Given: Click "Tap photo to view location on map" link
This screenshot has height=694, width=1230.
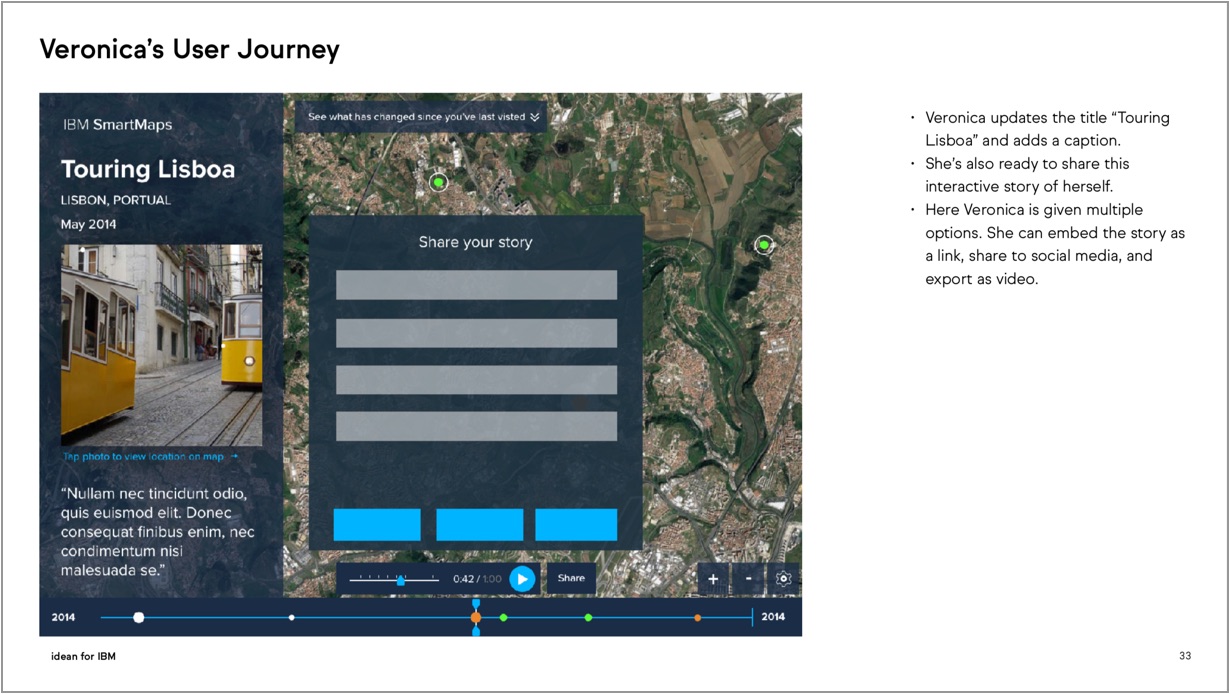Looking at the screenshot, I should pyautogui.click(x=150, y=457).
